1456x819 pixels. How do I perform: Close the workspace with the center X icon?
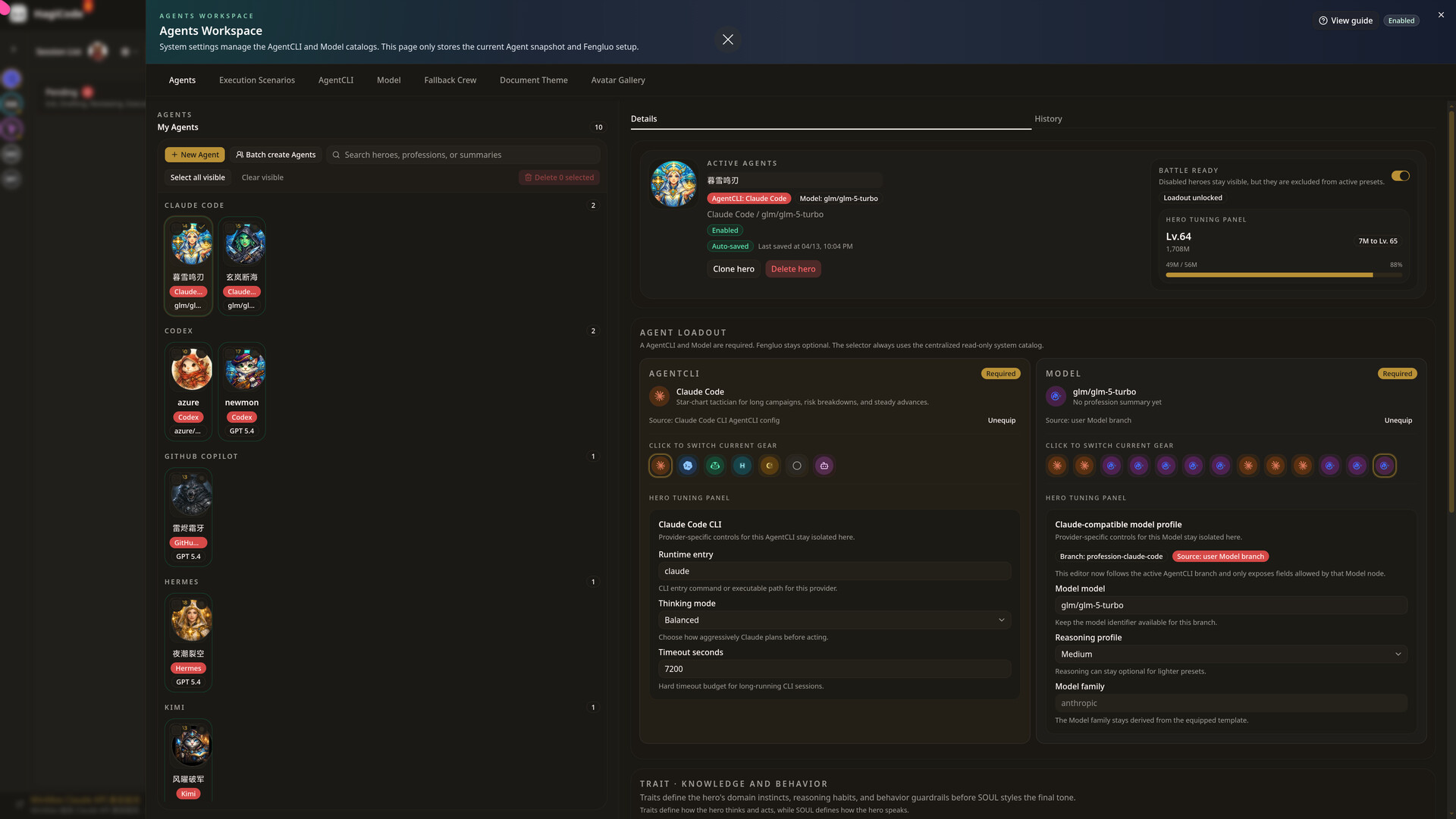728,39
